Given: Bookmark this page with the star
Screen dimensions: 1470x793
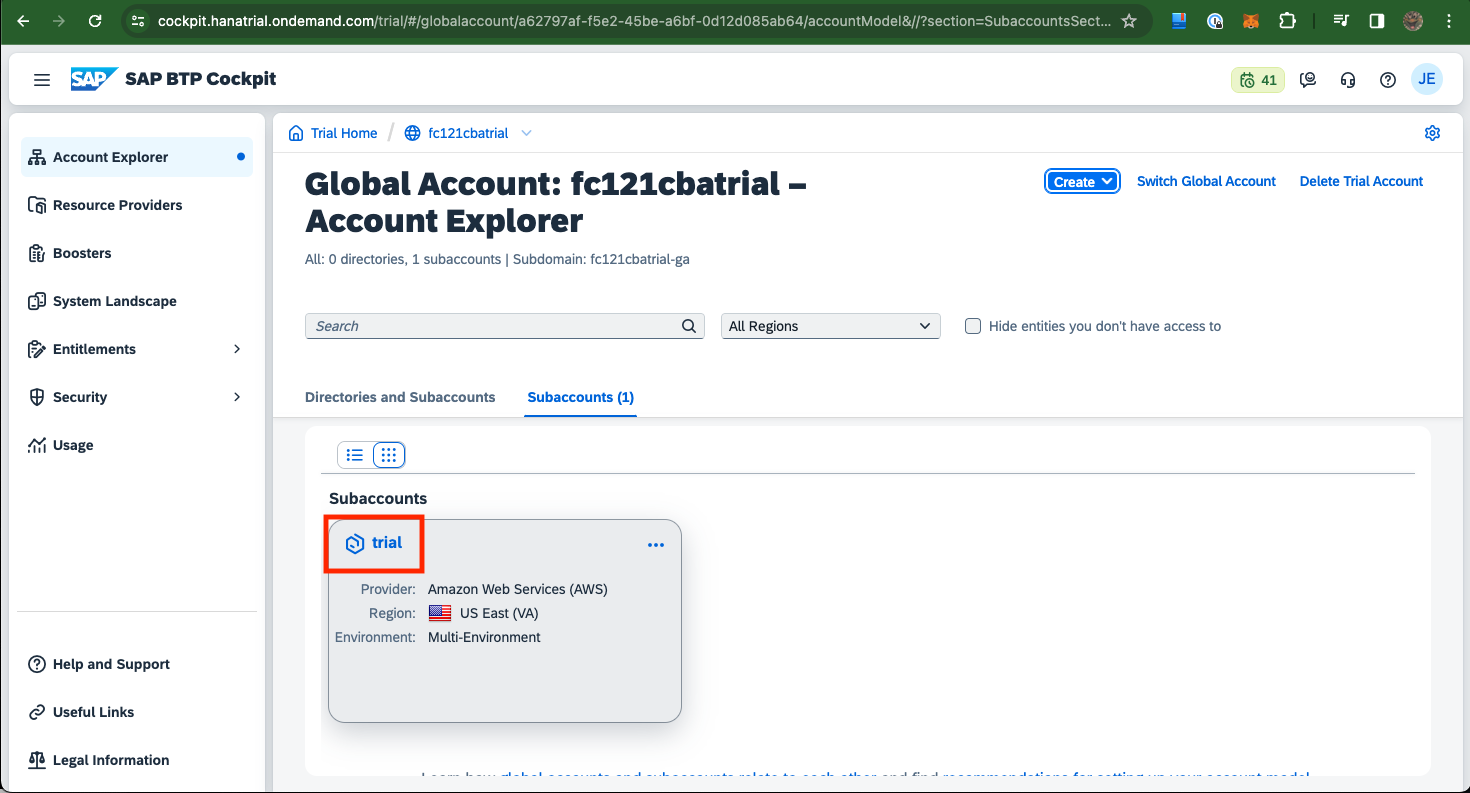Looking at the screenshot, I should pyautogui.click(x=1129, y=20).
